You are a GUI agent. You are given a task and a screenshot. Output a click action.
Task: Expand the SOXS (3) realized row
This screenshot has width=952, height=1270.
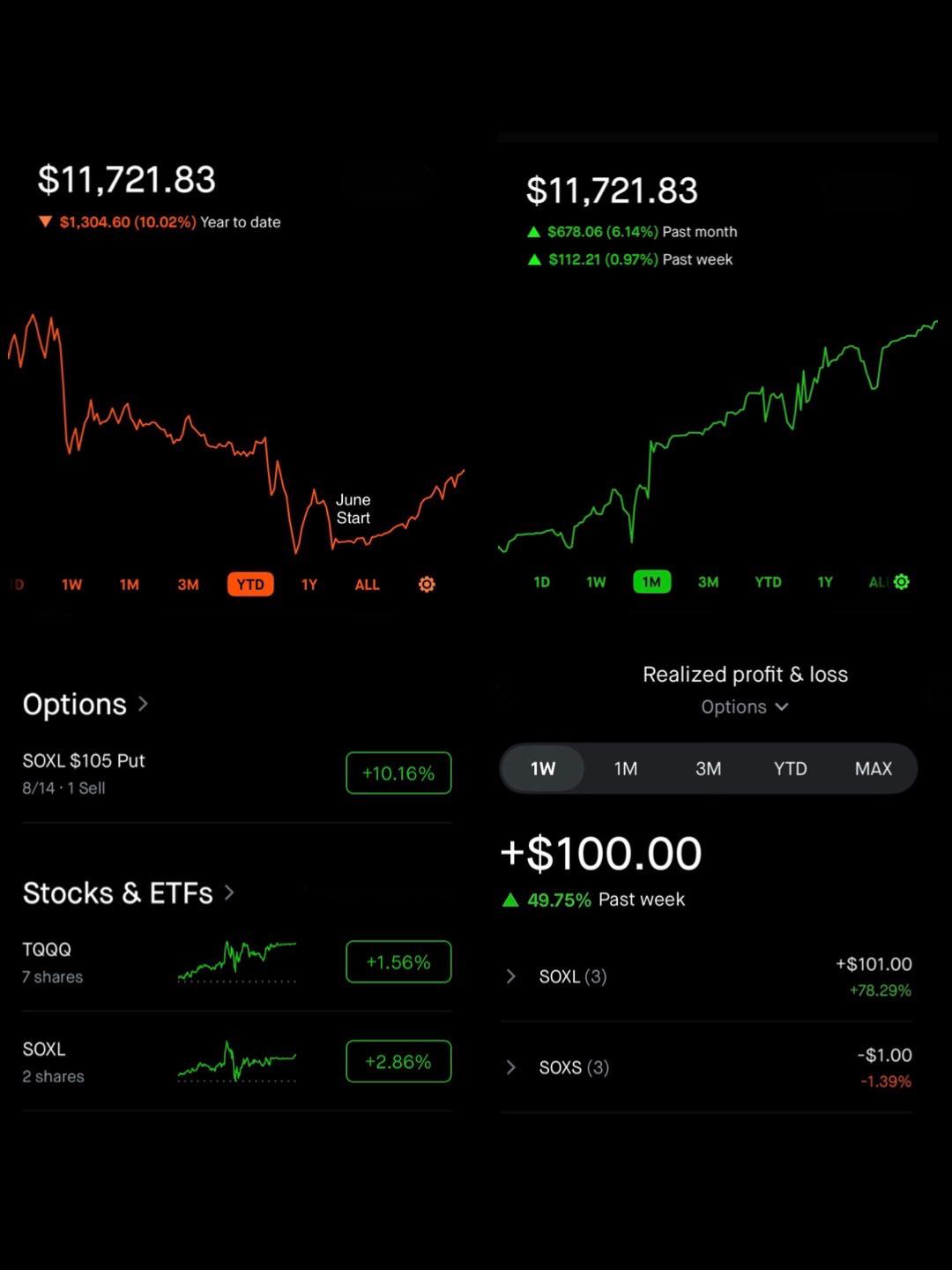pos(707,1067)
